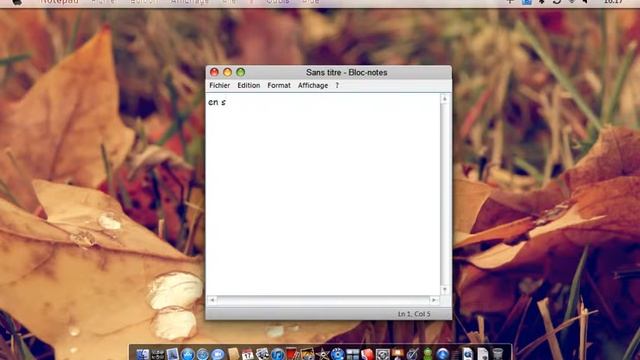The image size is (640, 360).
Task: Click the horizontal scrollbar right arrow
Action: [x=434, y=300]
